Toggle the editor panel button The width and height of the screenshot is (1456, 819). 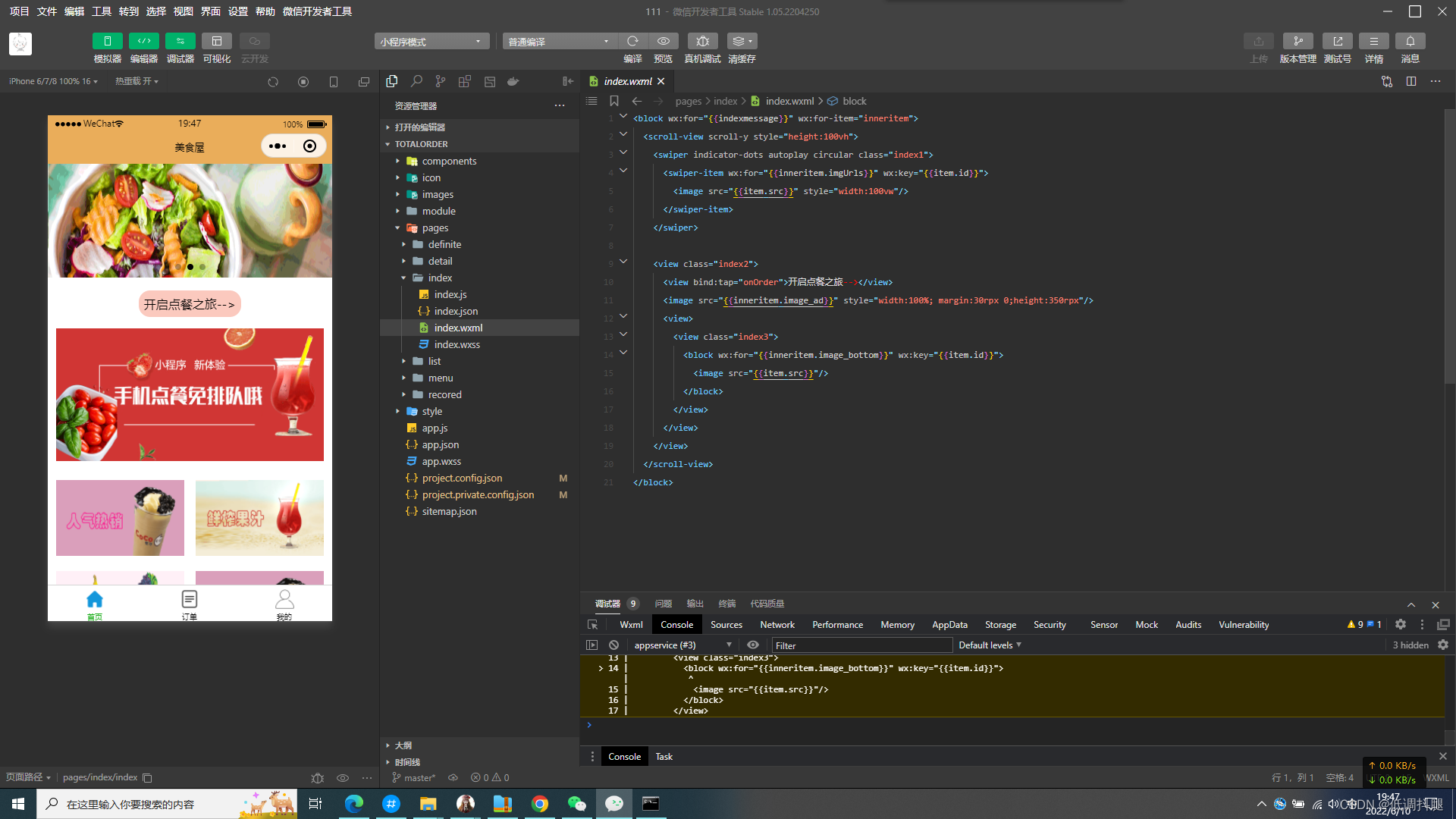coord(143,41)
